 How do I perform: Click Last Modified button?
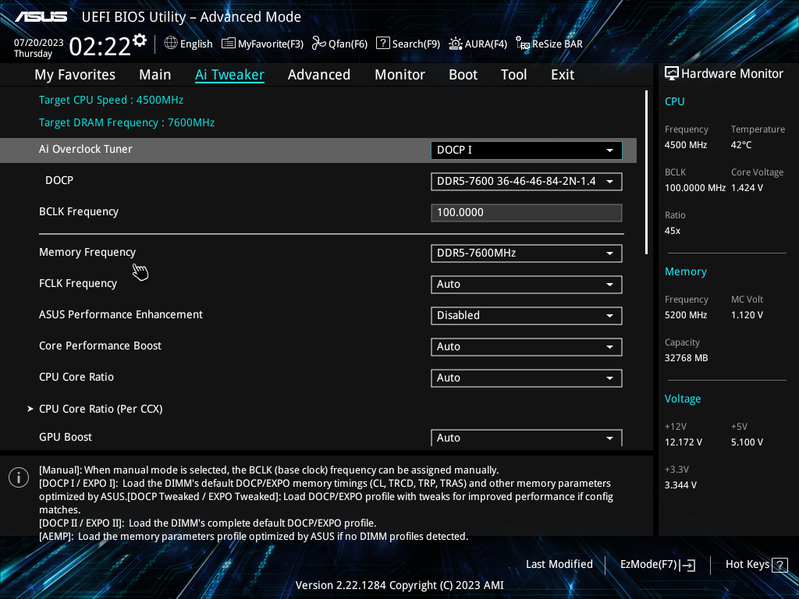pyautogui.click(x=559, y=564)
